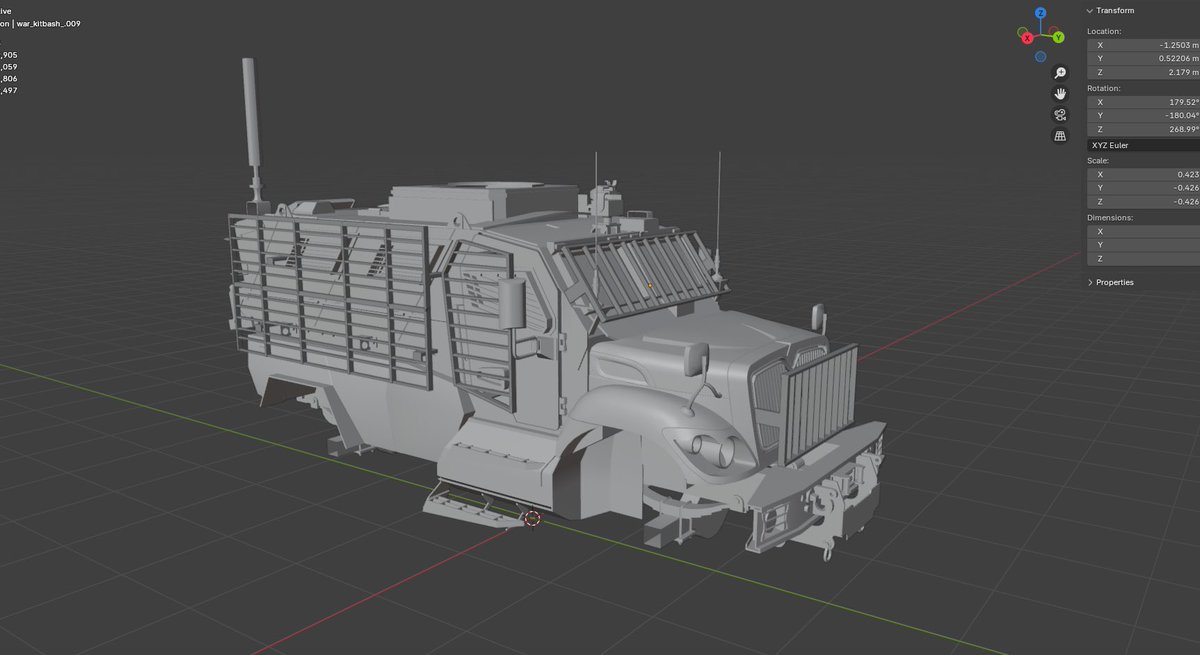
Task: Click the Dimensions X field
Action: (x=1143, y=231)
